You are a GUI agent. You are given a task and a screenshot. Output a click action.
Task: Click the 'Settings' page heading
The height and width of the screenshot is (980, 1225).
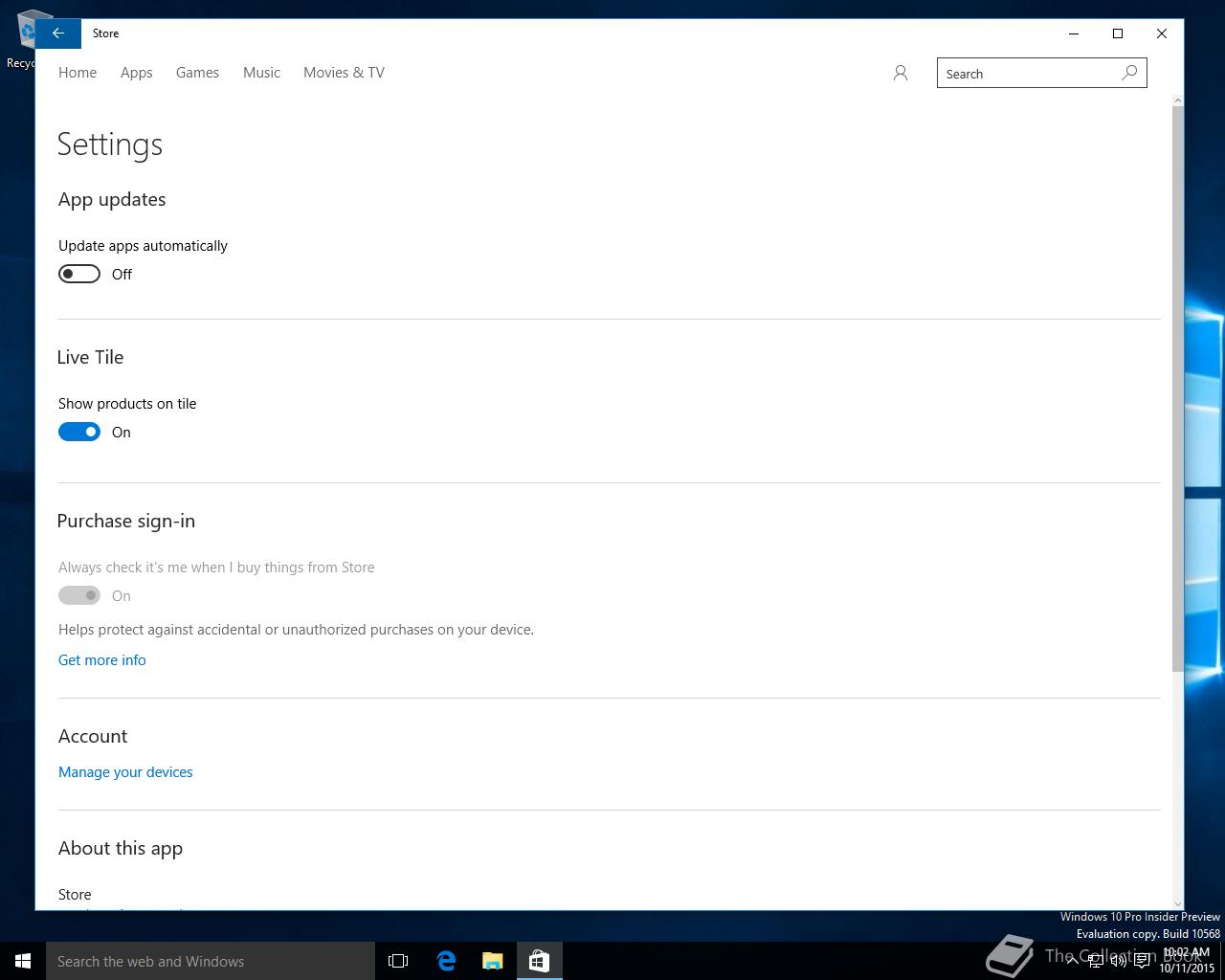[110, 145]
